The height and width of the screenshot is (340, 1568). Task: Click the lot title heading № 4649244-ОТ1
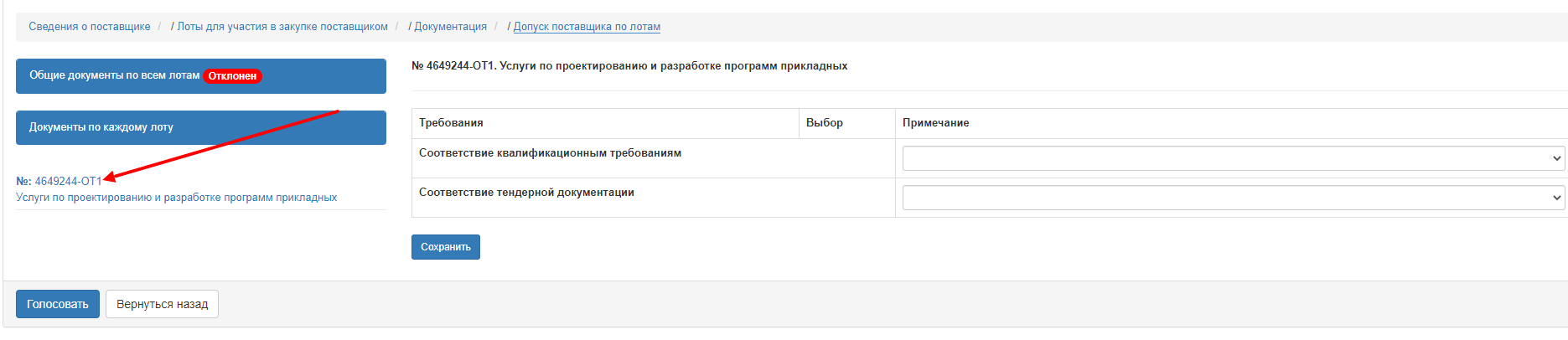pyautogui.click(x=629, y=66)
